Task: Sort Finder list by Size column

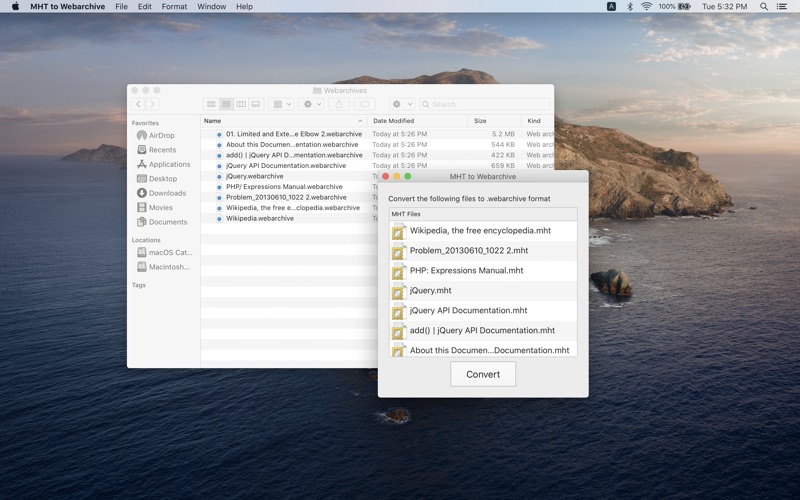Action: 494,121
